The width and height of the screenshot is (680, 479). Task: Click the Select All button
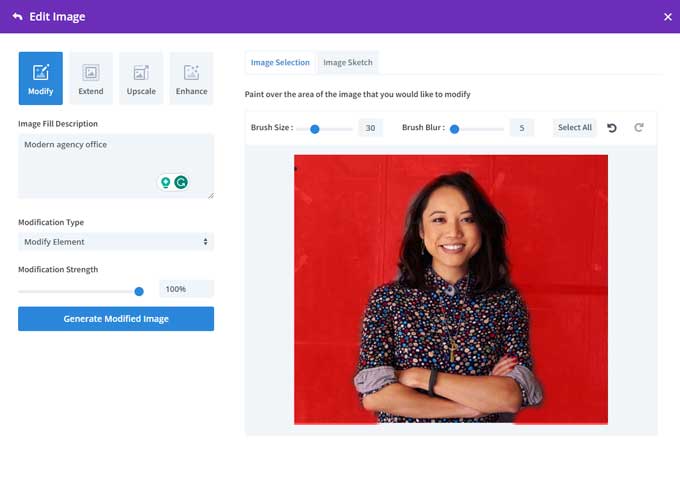(x=575, y=127)
